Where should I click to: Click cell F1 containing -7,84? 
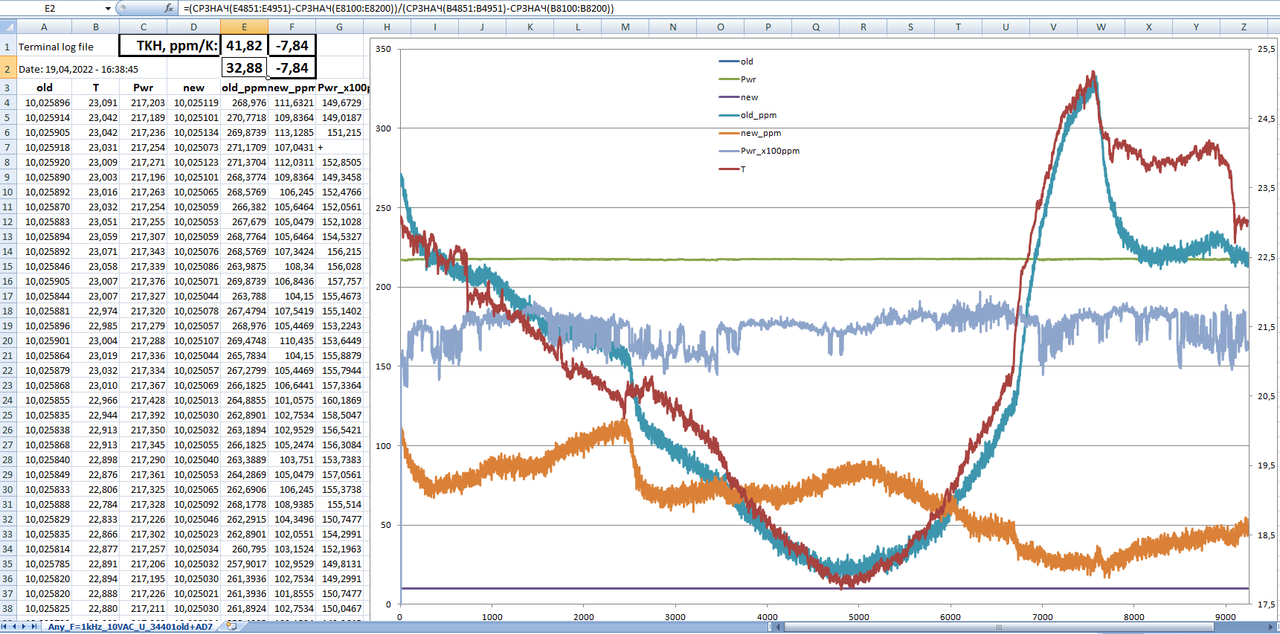coord(293,46)
